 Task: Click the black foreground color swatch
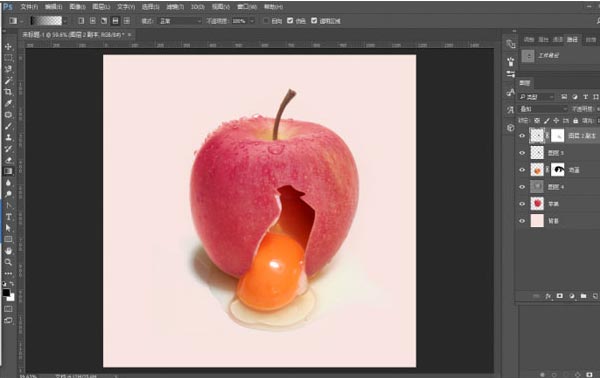coord(6,293)
